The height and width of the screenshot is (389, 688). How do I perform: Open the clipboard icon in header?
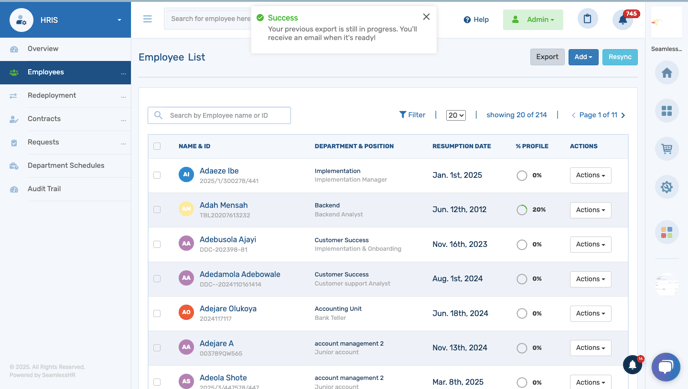coord(588,19)
